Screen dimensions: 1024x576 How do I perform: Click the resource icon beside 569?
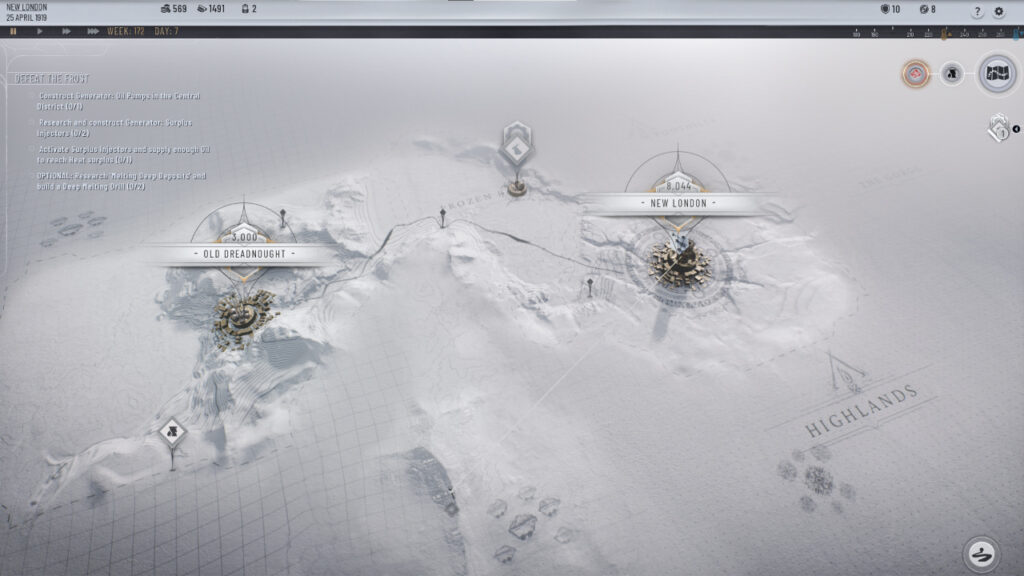point(165,9)
